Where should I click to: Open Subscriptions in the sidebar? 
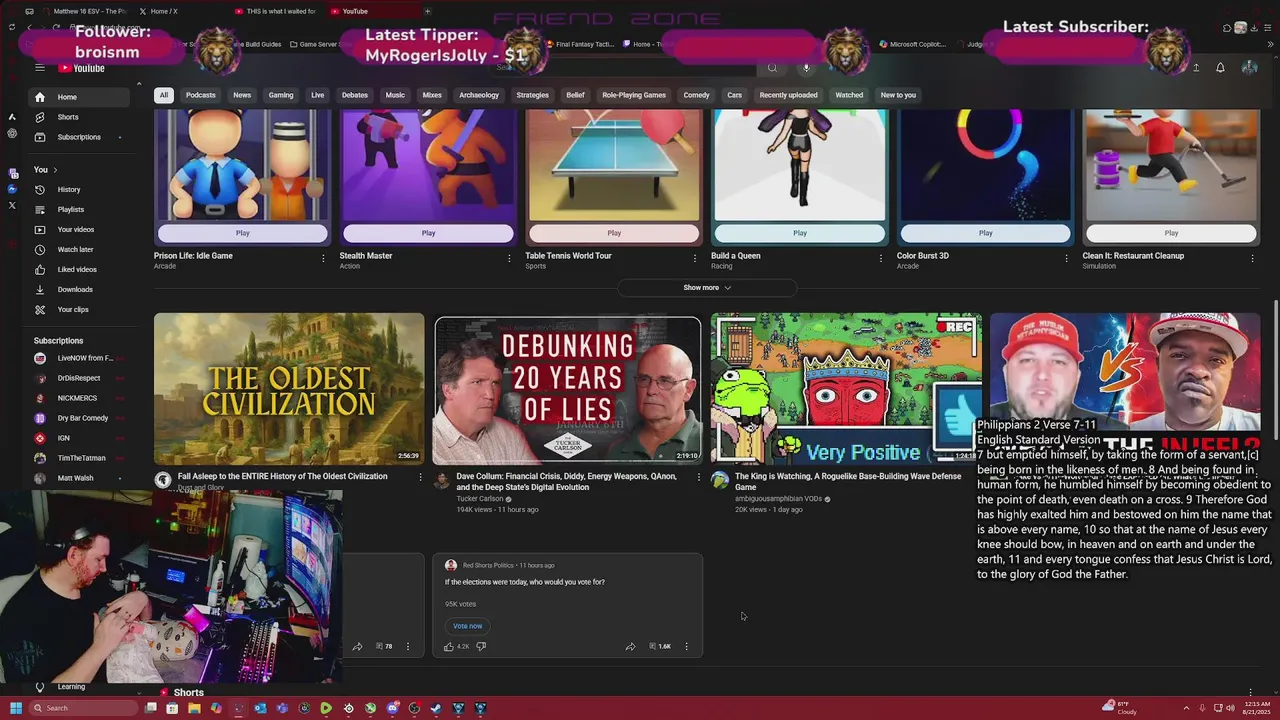(x=79, y=137)
